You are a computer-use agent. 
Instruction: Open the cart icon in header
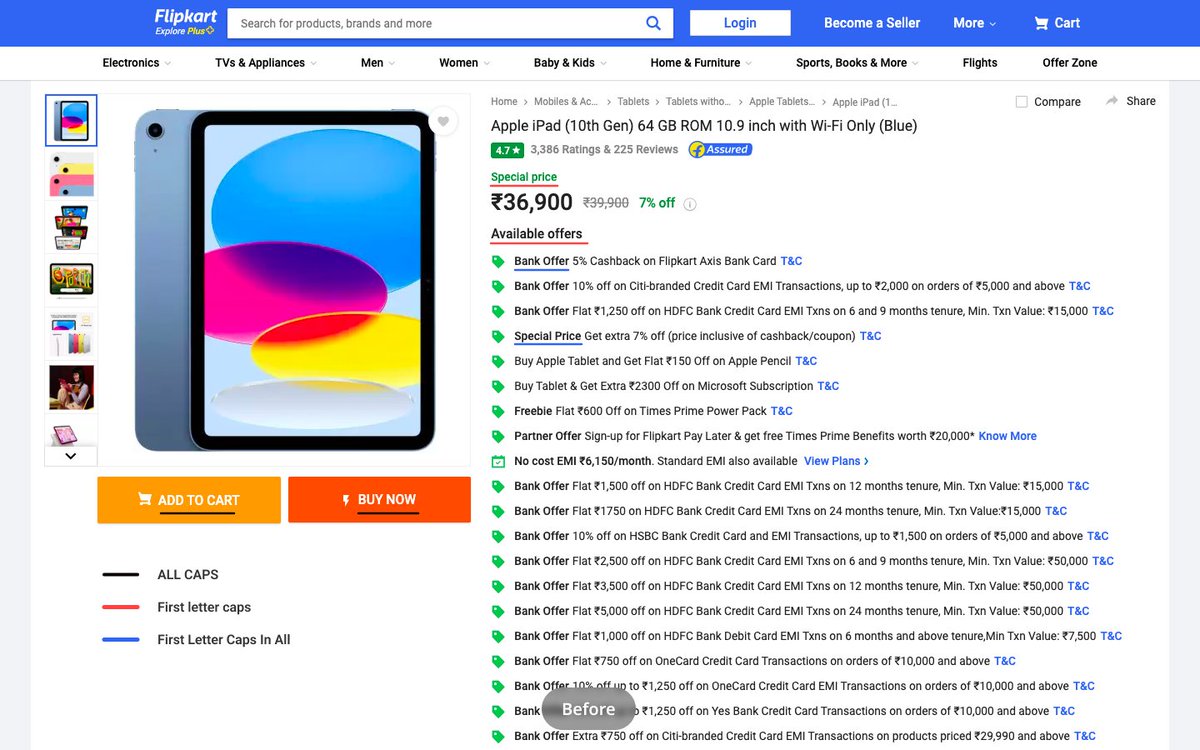coord(1041,23)
